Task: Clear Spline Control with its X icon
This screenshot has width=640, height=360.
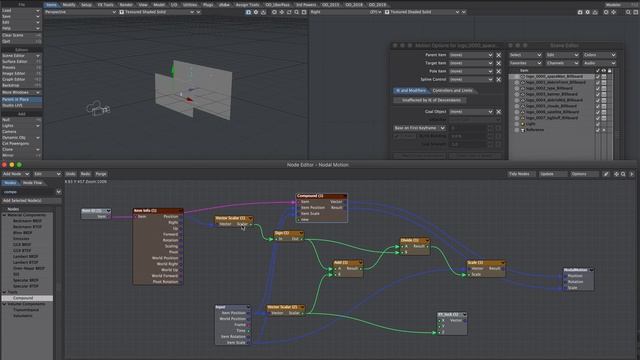Action: pos(498,80)
